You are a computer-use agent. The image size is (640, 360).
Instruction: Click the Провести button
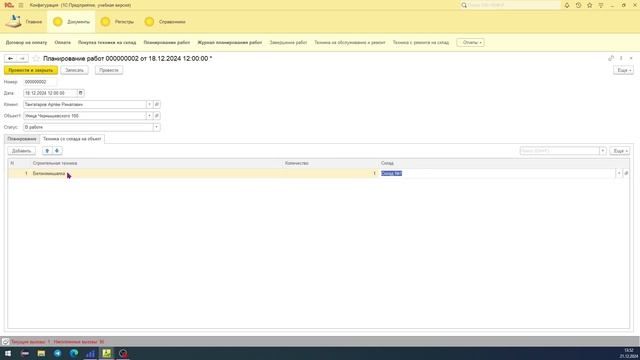109,70
